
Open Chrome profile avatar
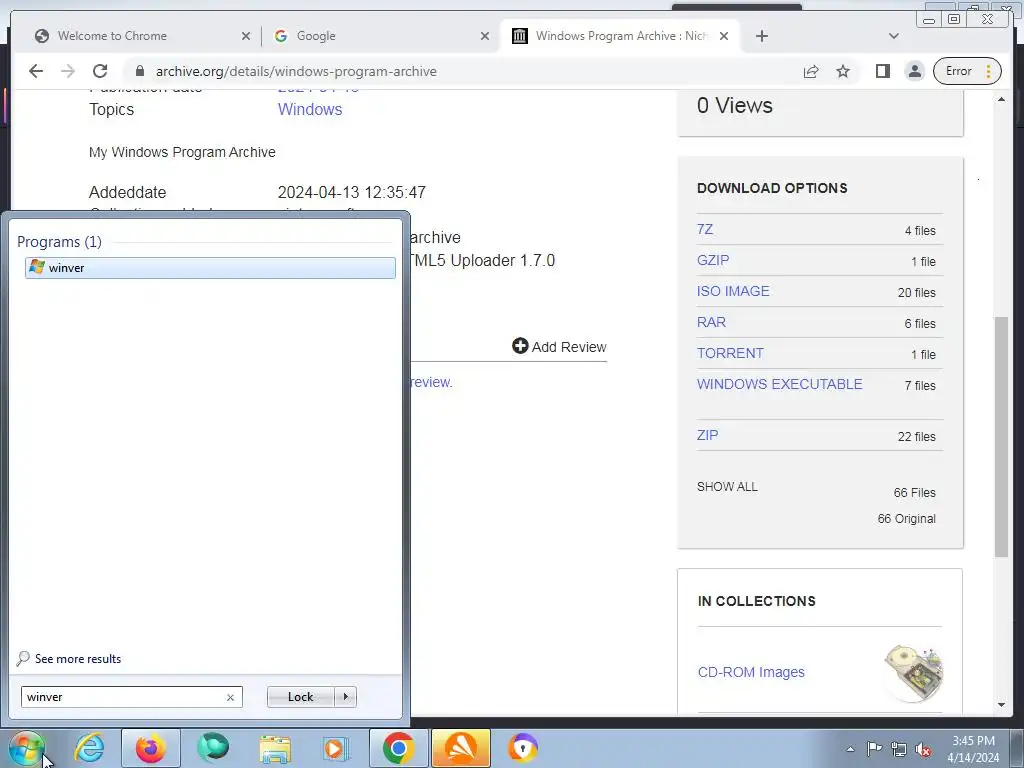coord(915,71)
